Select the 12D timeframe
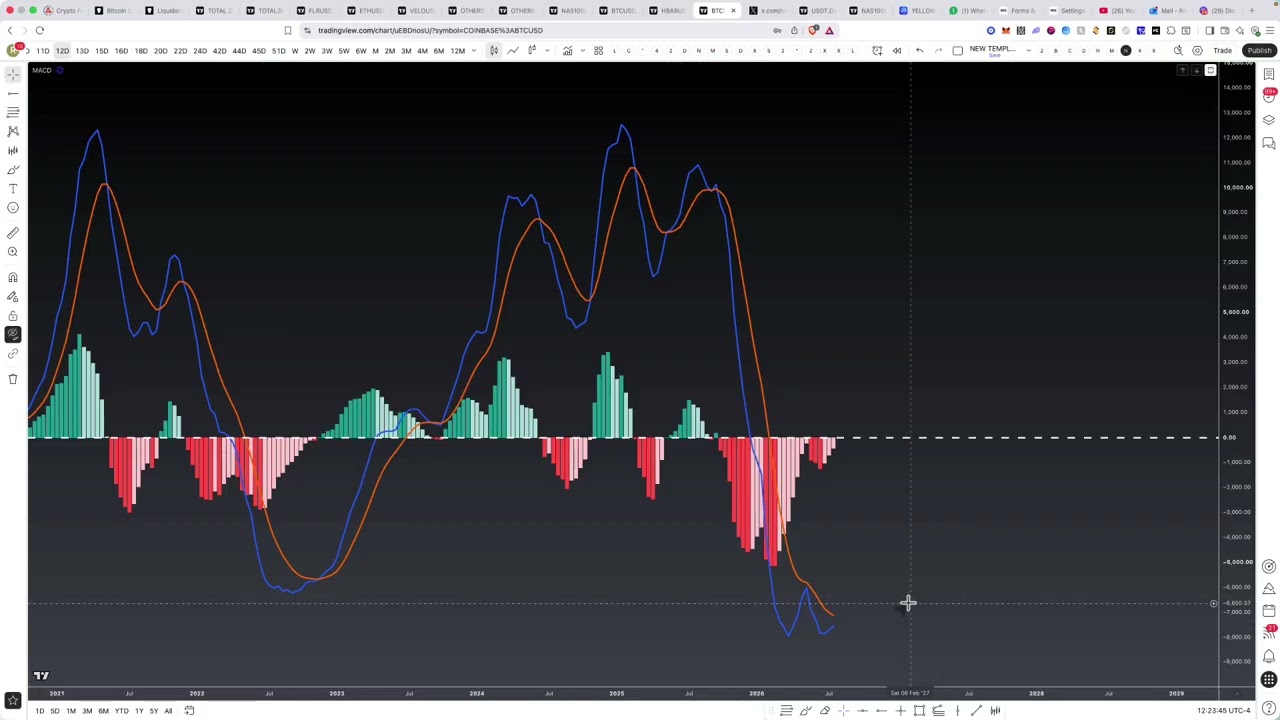Viewport: 1280px width, 720px height. [62, 51]
